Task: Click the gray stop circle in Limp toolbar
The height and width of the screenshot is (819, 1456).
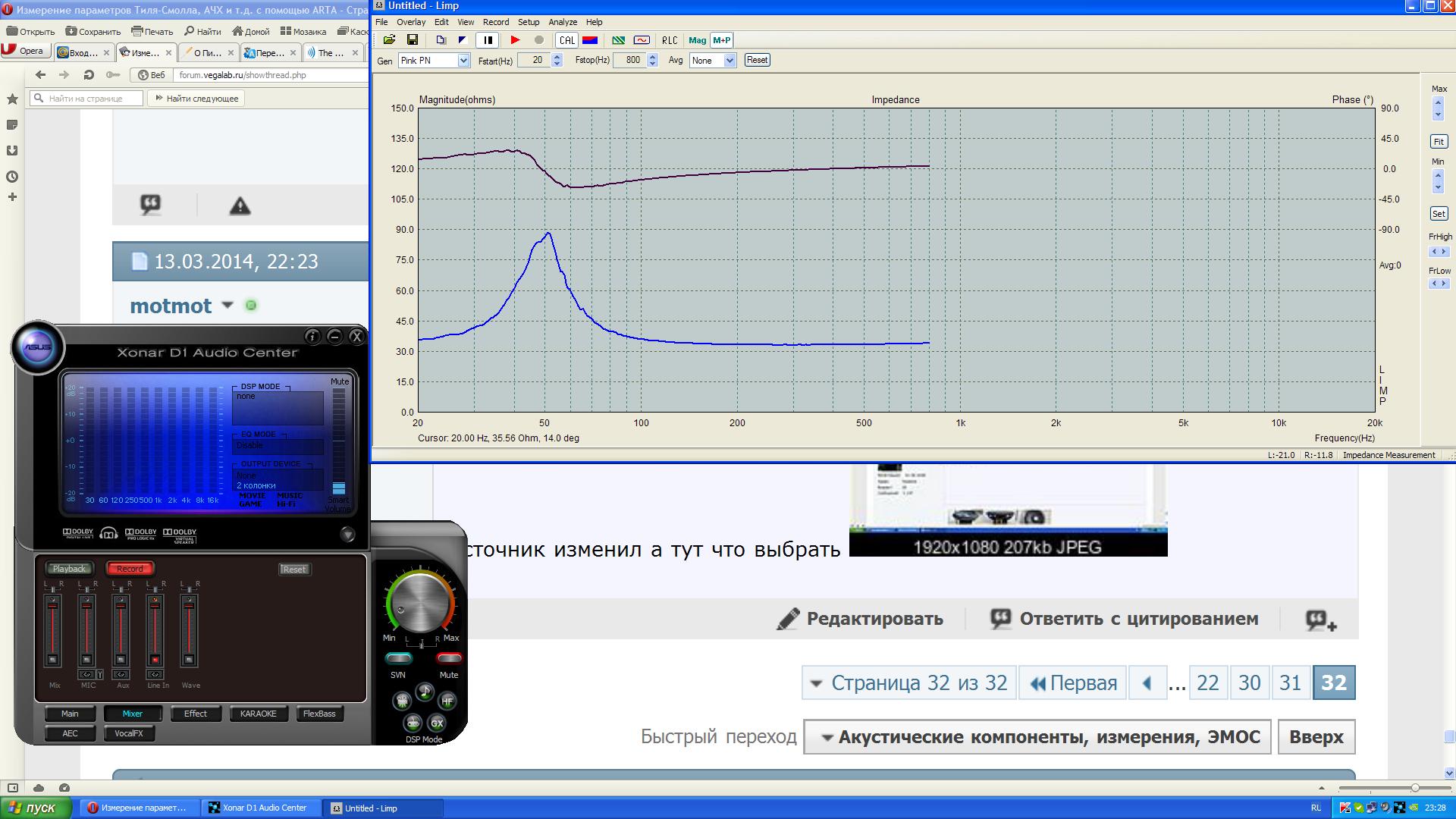Action: [539, 40]
